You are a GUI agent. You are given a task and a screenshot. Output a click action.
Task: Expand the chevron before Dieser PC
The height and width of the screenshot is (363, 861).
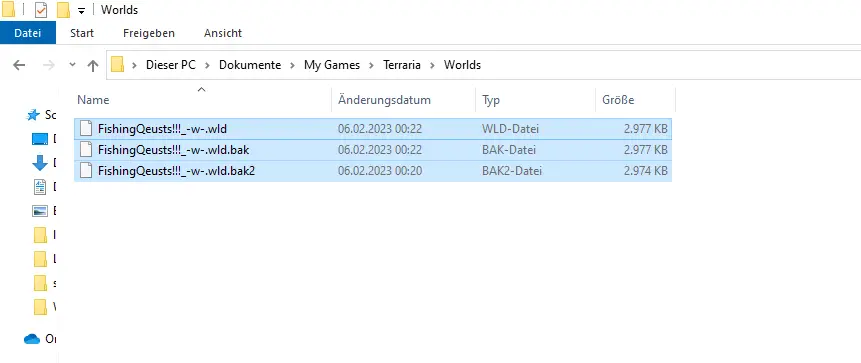(135, 65)
